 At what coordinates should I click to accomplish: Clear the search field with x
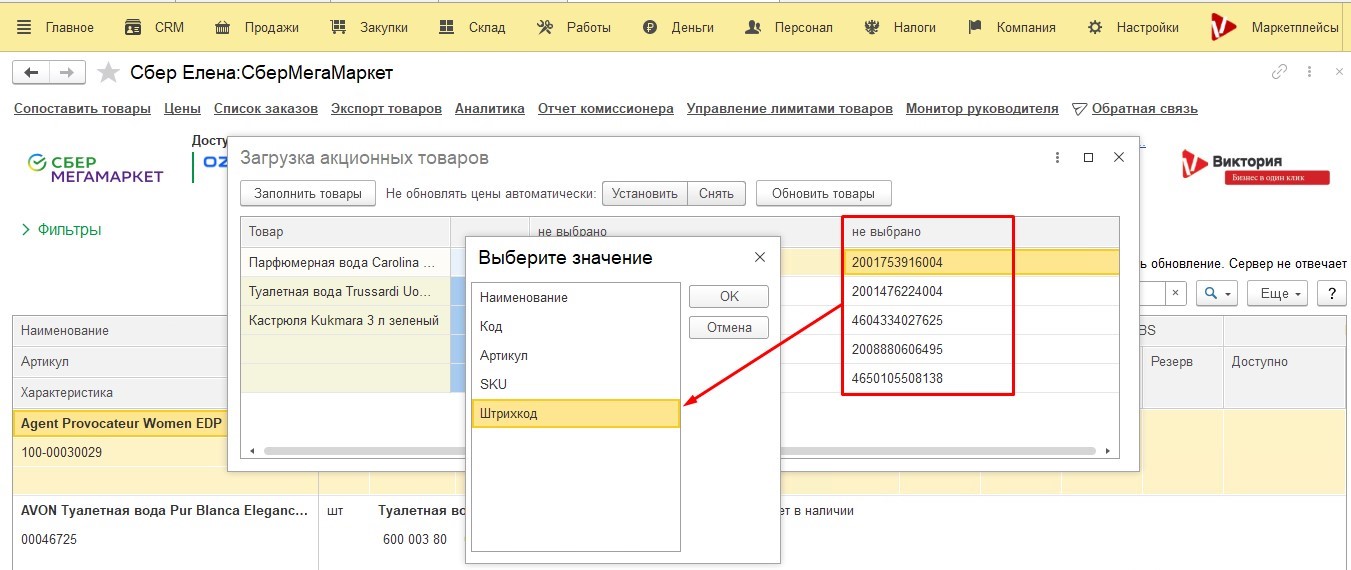pyautogui.click(x=1176, y=293)
